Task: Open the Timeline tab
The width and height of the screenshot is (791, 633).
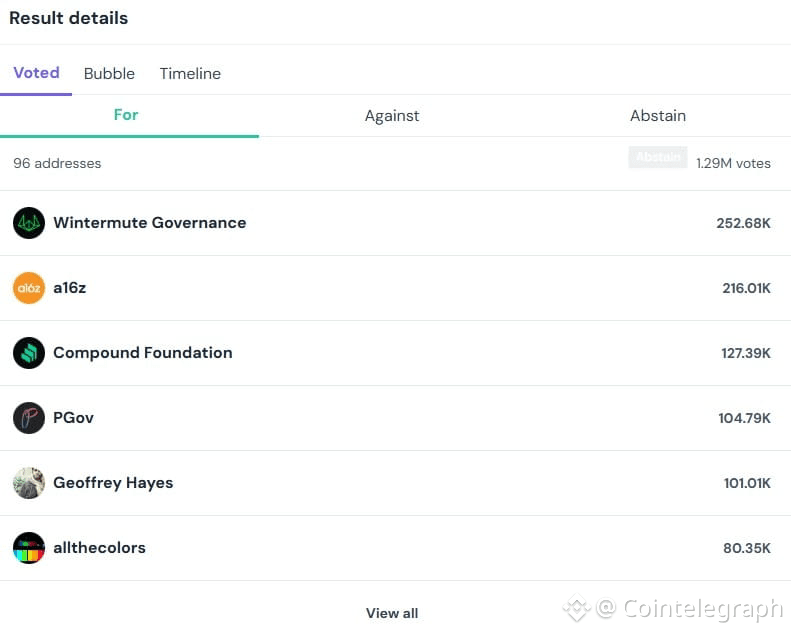Action: tap(190, 74)
